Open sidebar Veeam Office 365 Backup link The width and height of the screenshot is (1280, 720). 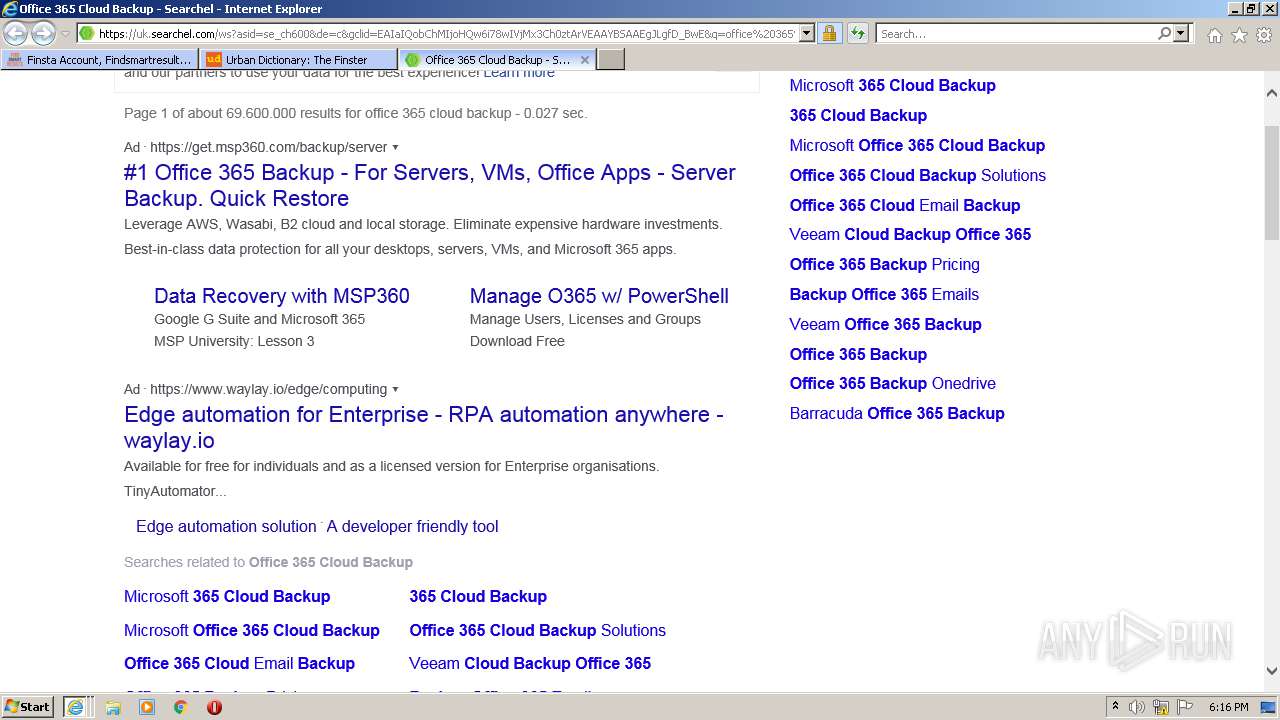885,324
